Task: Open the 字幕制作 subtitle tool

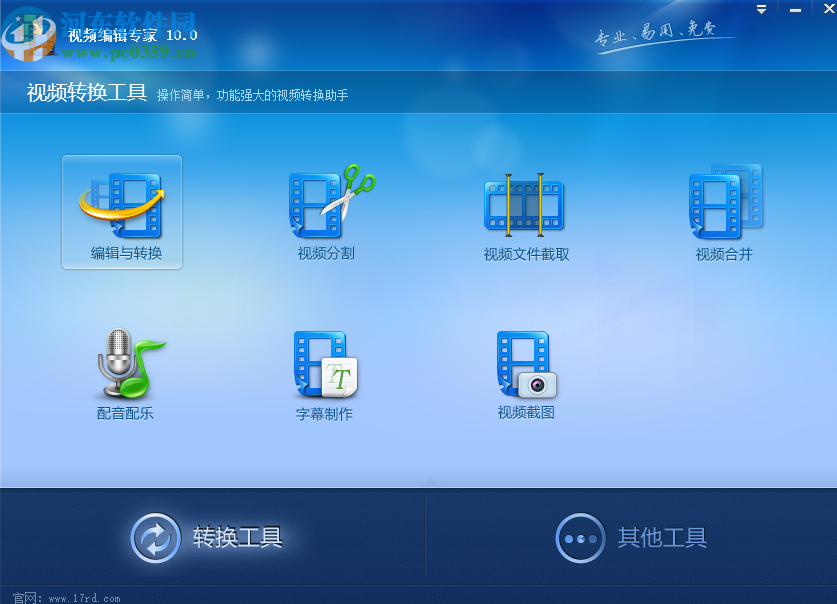Action: tap(325, 375)
